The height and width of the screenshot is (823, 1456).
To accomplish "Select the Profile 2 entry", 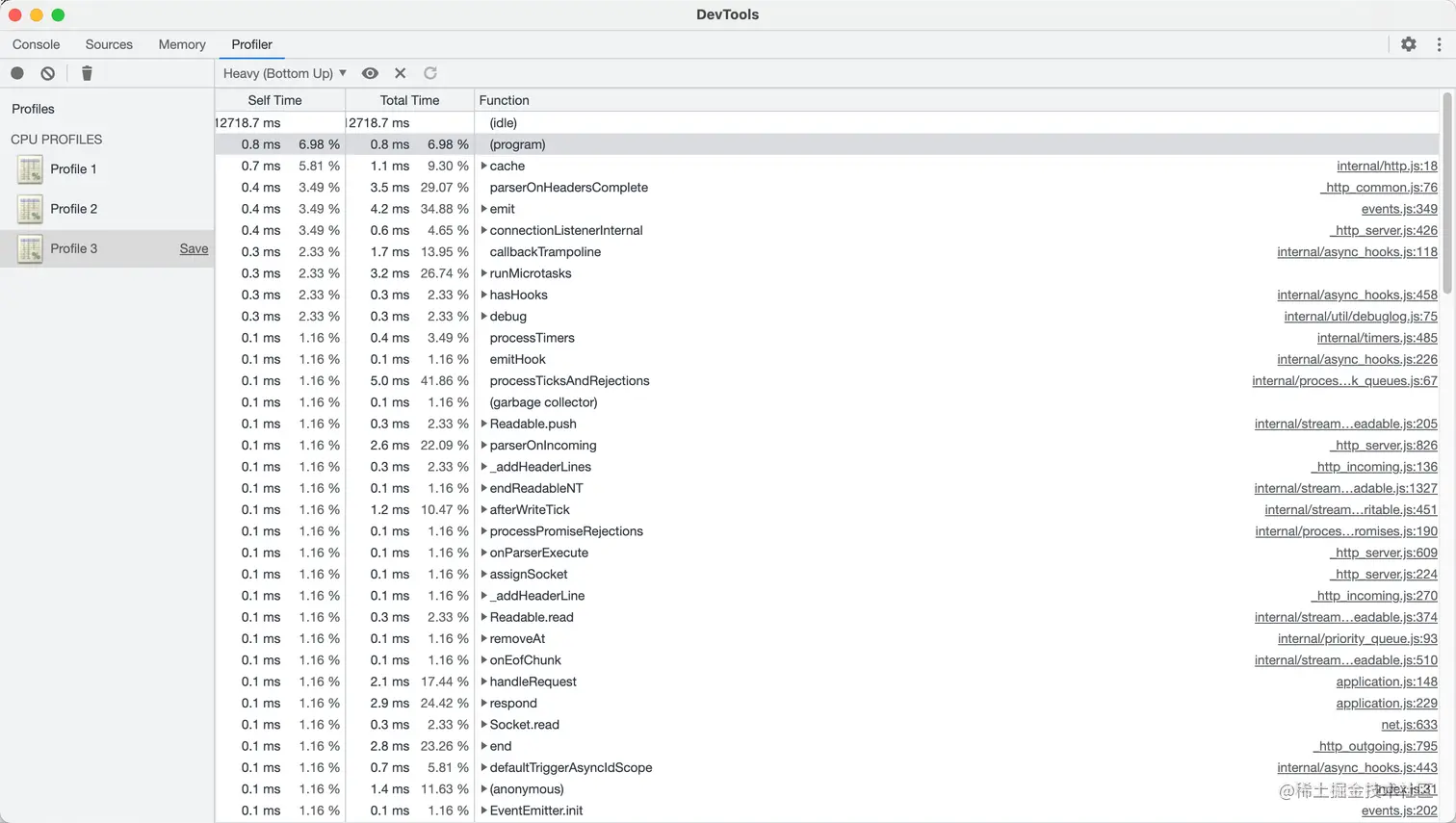I will point(107,209).
